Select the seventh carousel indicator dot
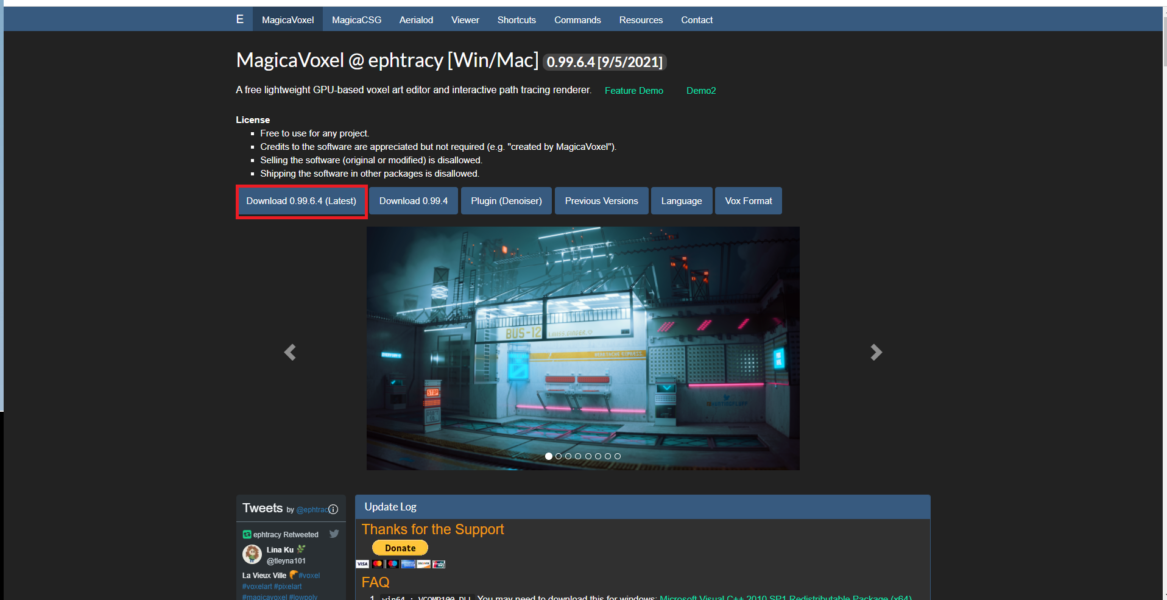1167x600 pixels. (607, 456)
